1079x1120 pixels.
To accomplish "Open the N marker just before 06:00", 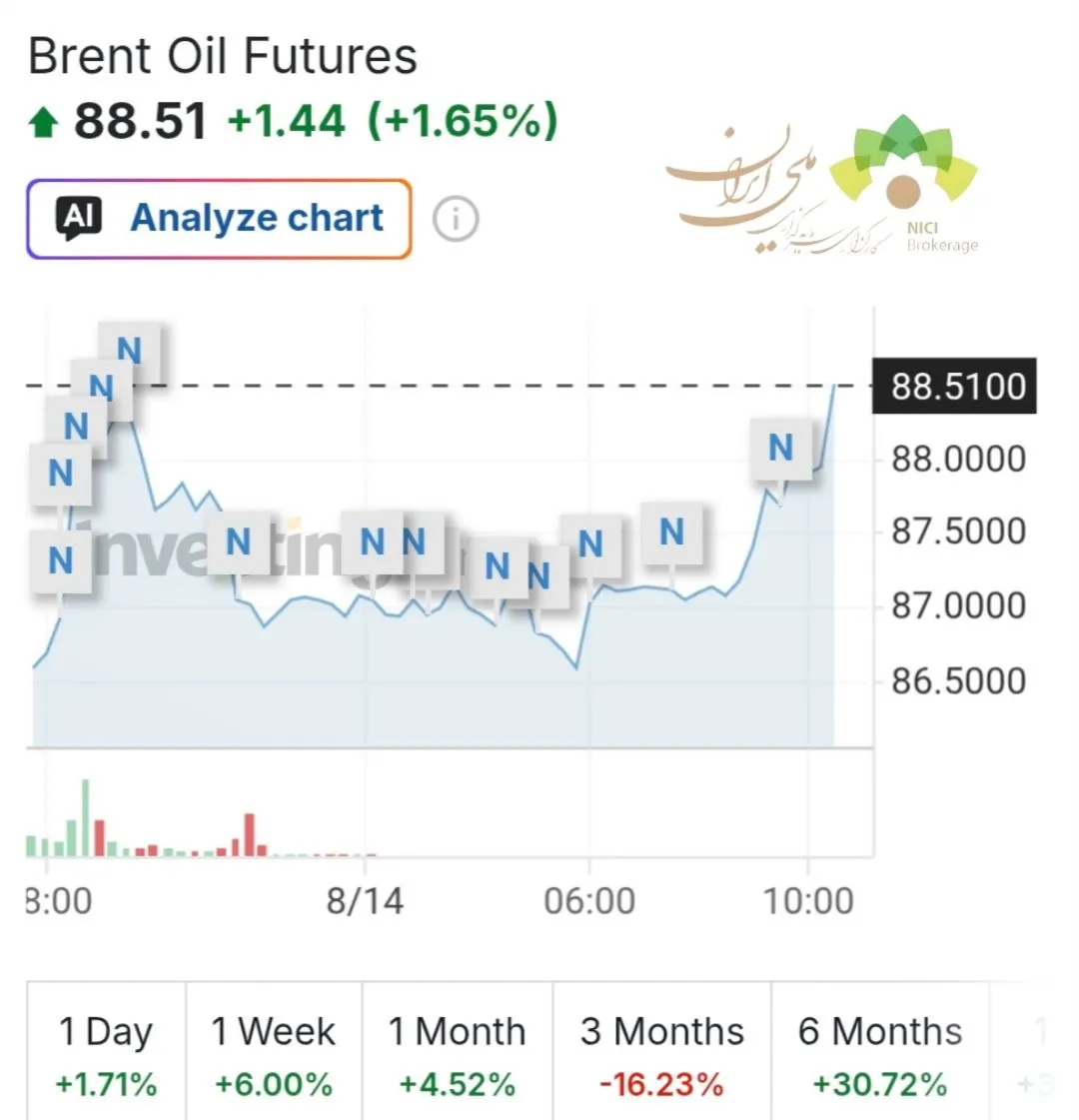I will click(x=539, y=575).
